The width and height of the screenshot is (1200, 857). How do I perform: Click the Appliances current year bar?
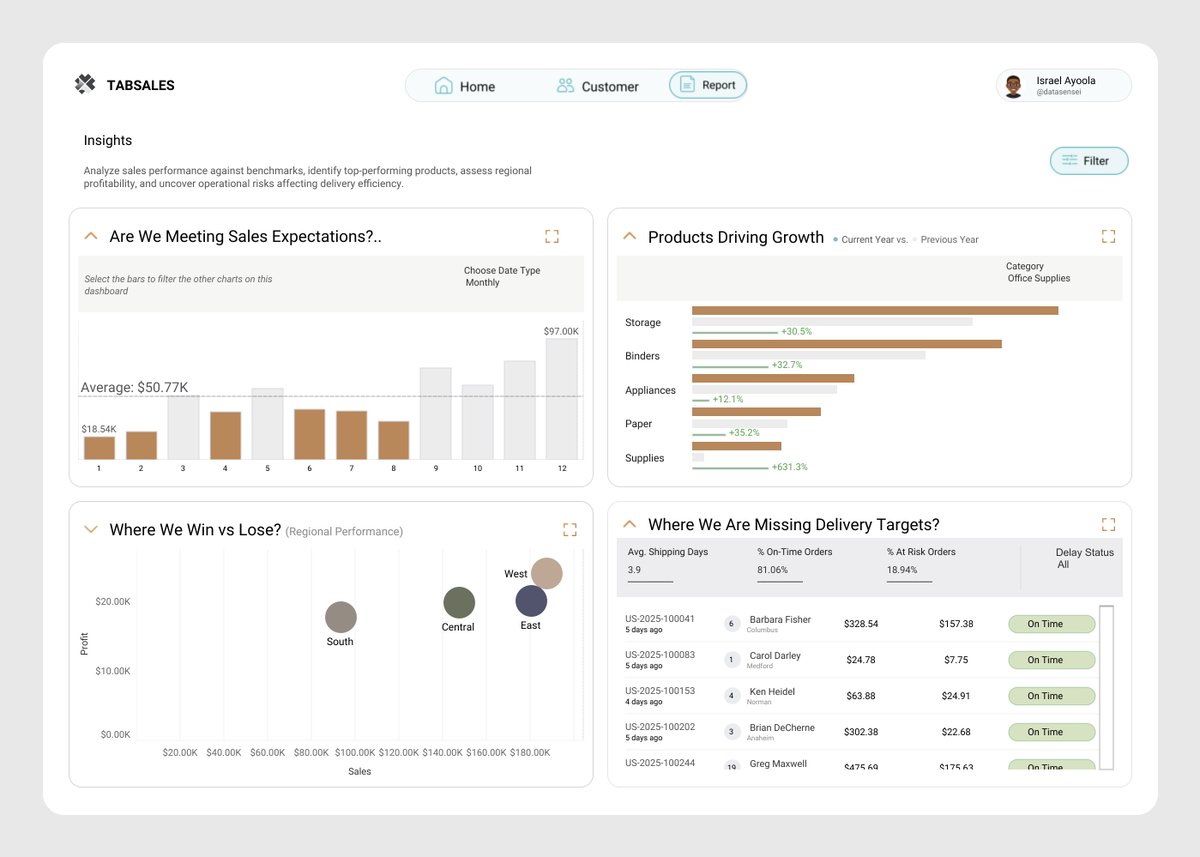point(773,378)
